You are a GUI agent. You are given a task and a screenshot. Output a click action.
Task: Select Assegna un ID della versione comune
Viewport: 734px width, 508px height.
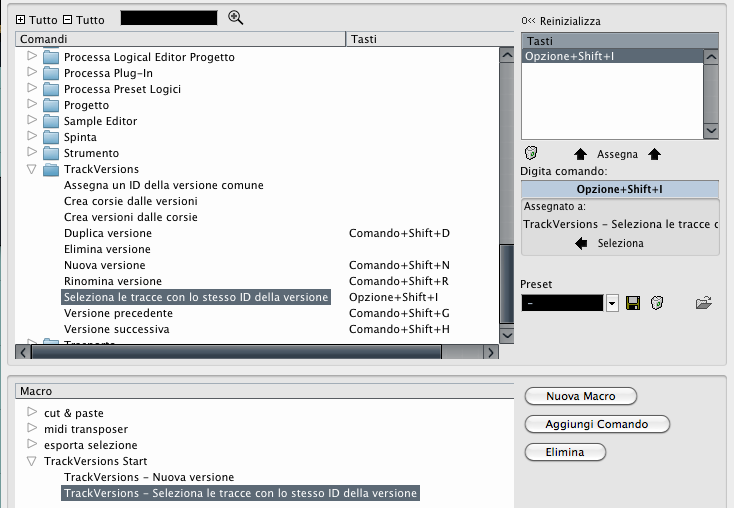pyautogui.click(x=164, y=185)
